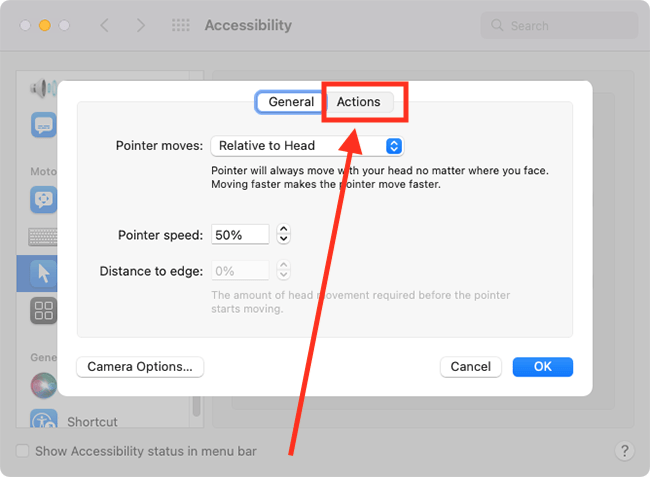
Task: Increase pointer speed with stepper up arrow
Action: 284,229
